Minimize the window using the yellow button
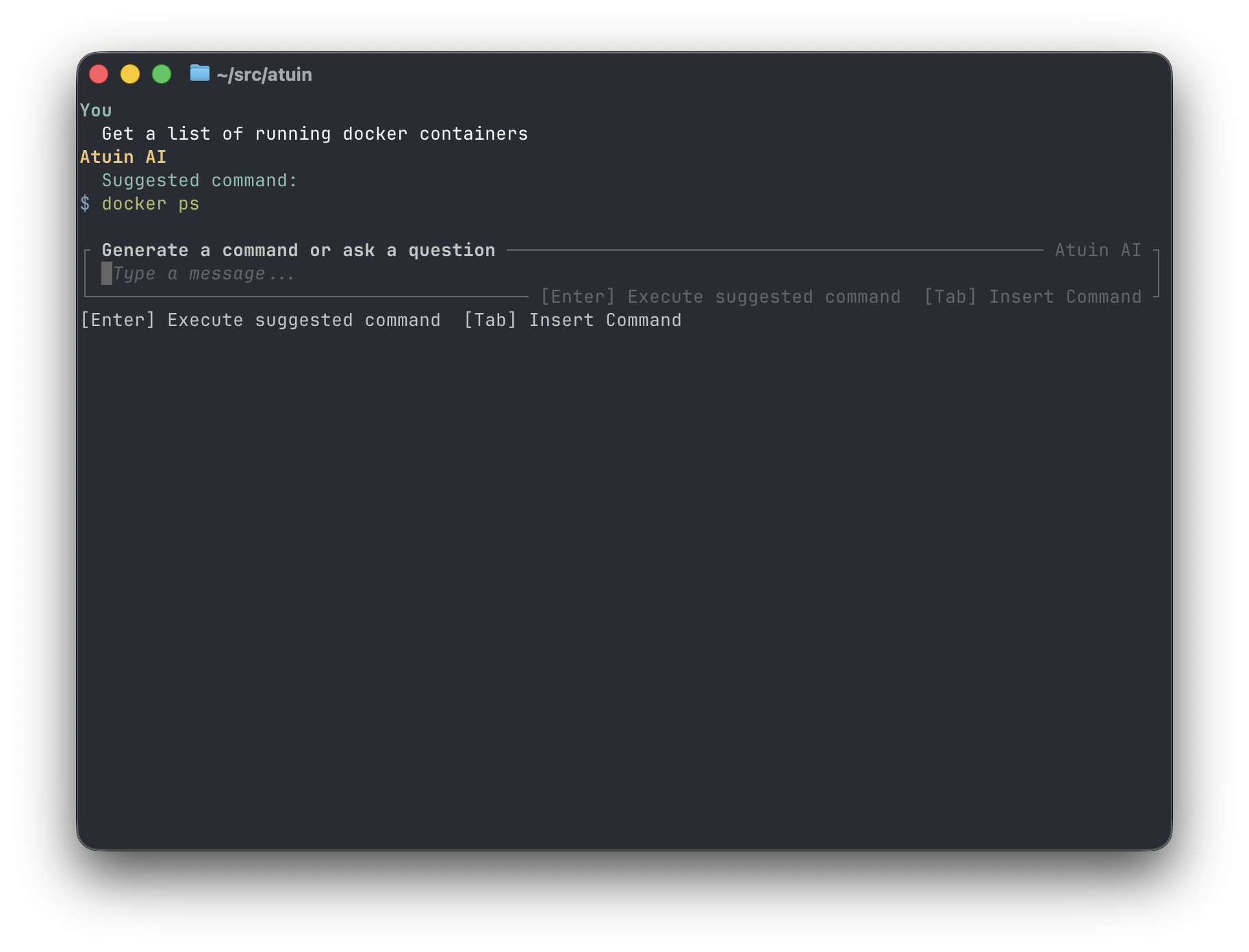Viewport: 1249px width, 952px height. tap(130, 74)
